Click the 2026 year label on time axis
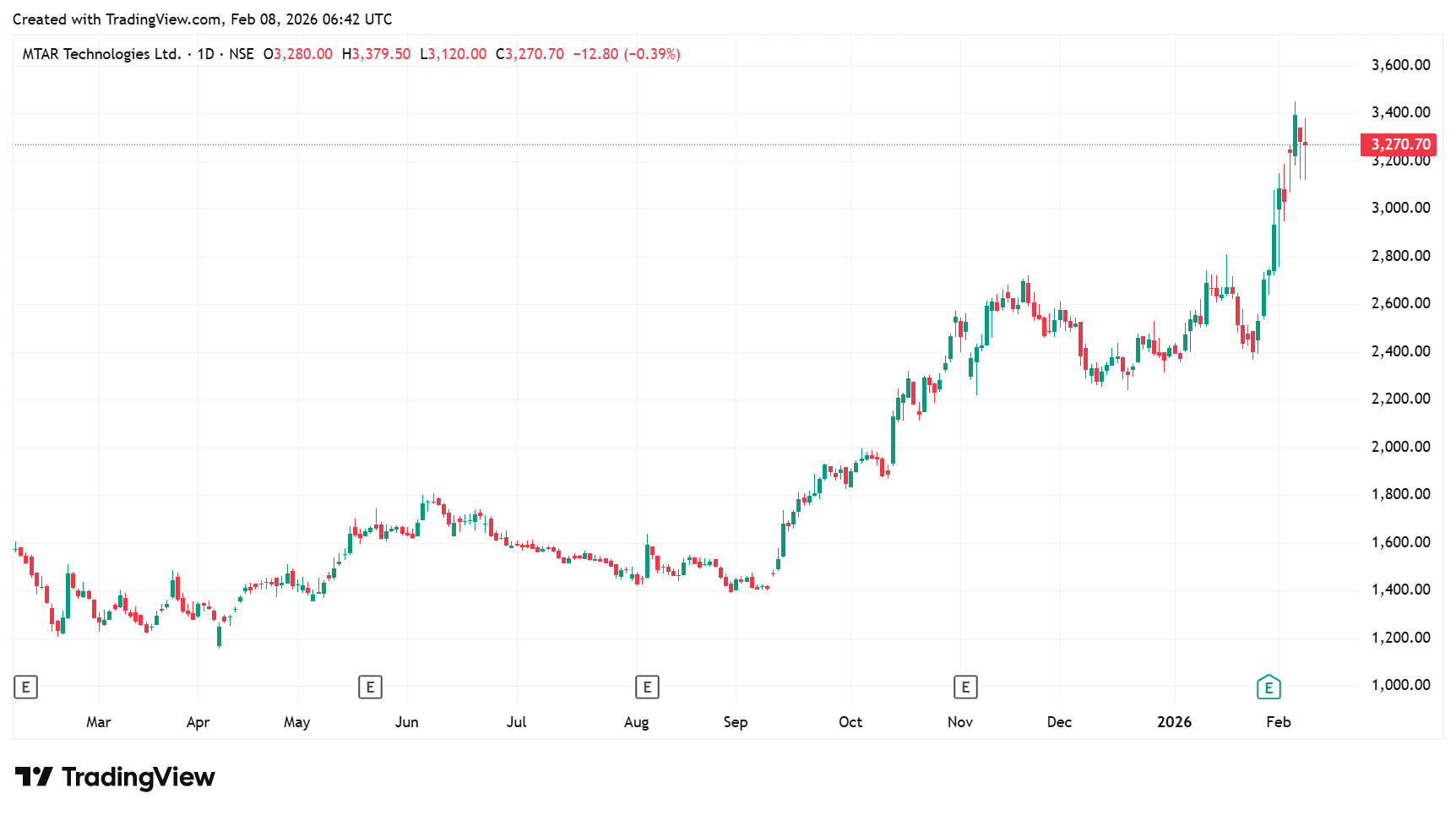Viewport: 1456px width, 815px height. point(1174,722)
